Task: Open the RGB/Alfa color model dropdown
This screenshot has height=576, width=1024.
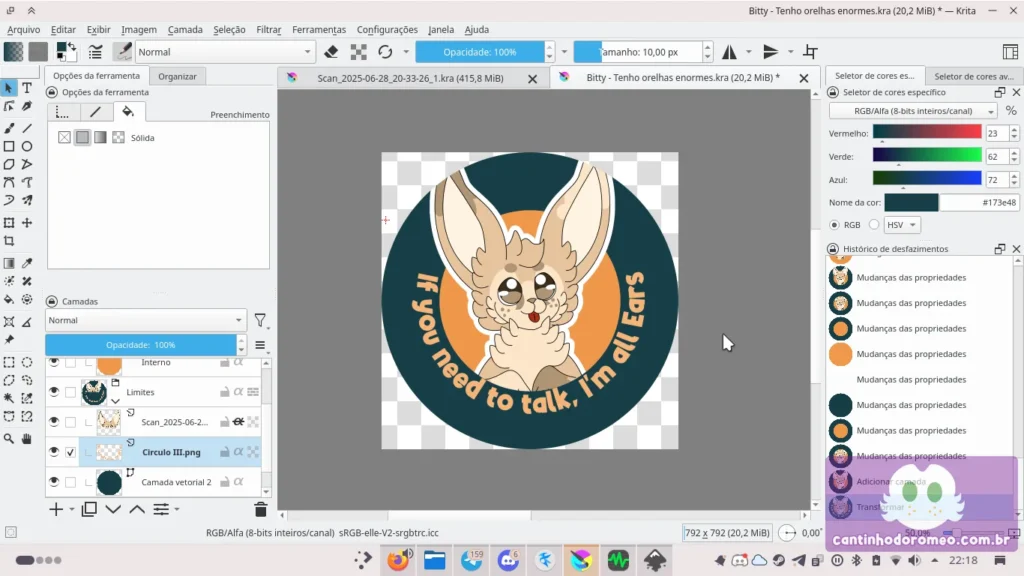Action: 913,111
